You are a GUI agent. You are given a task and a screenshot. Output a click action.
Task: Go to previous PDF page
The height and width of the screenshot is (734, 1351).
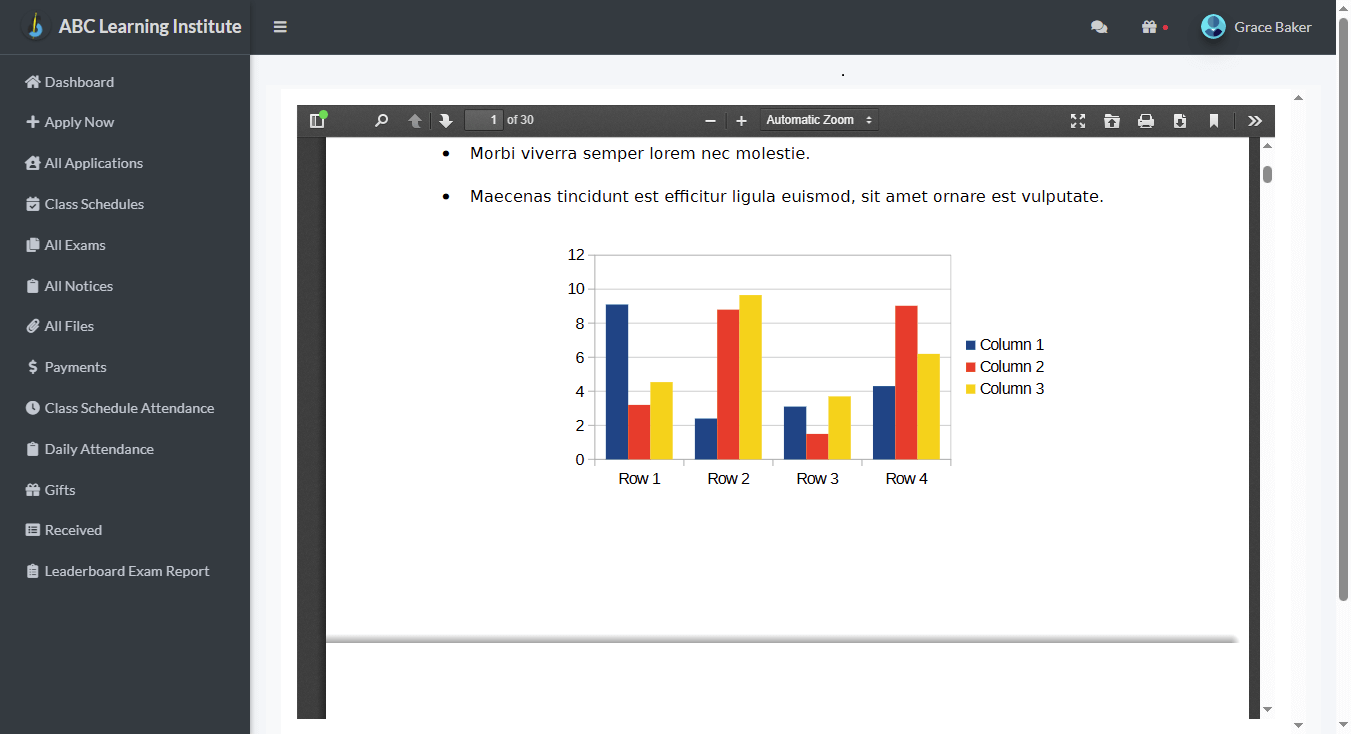415,121
